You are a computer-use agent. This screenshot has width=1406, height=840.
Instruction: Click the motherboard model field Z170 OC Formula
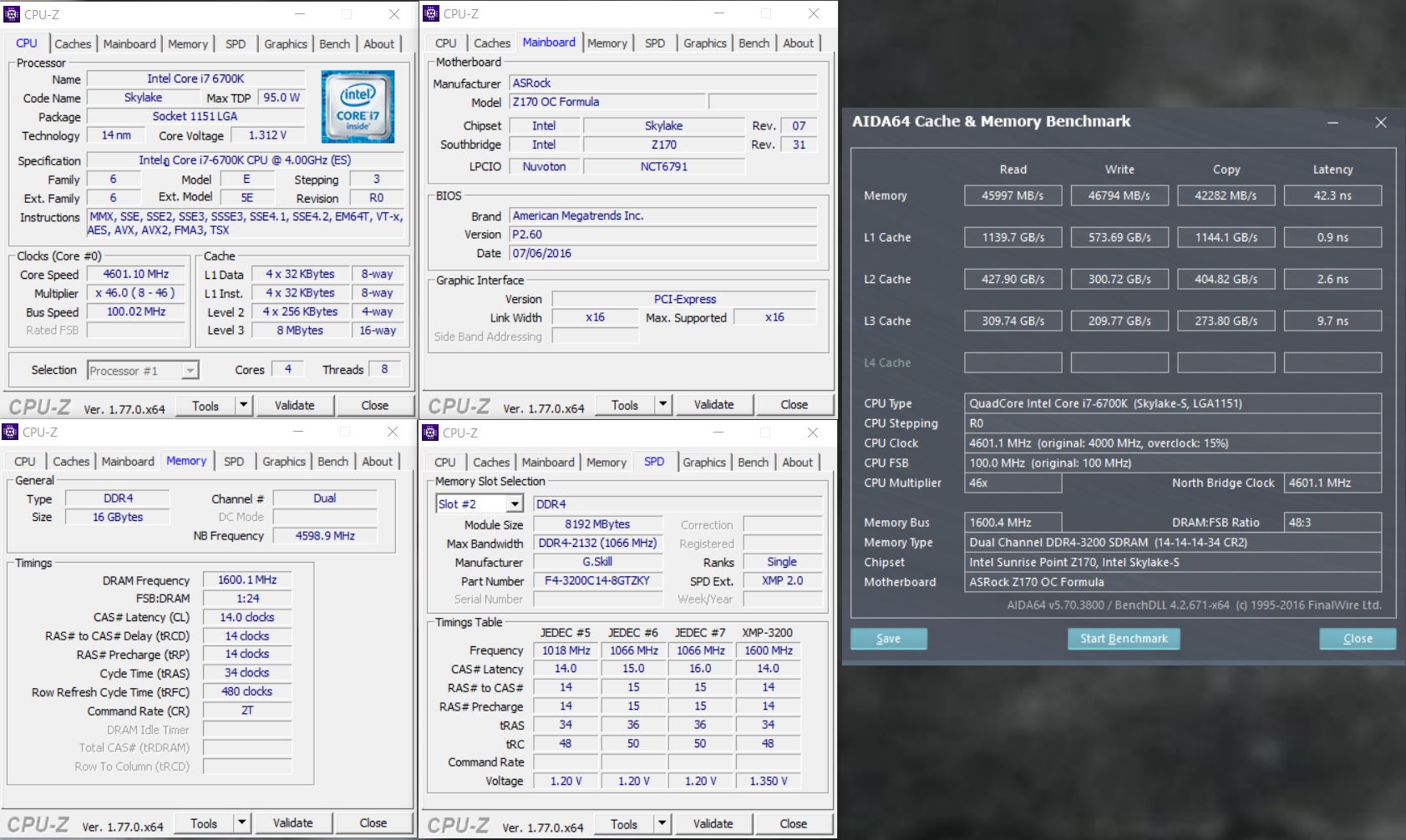607,102
